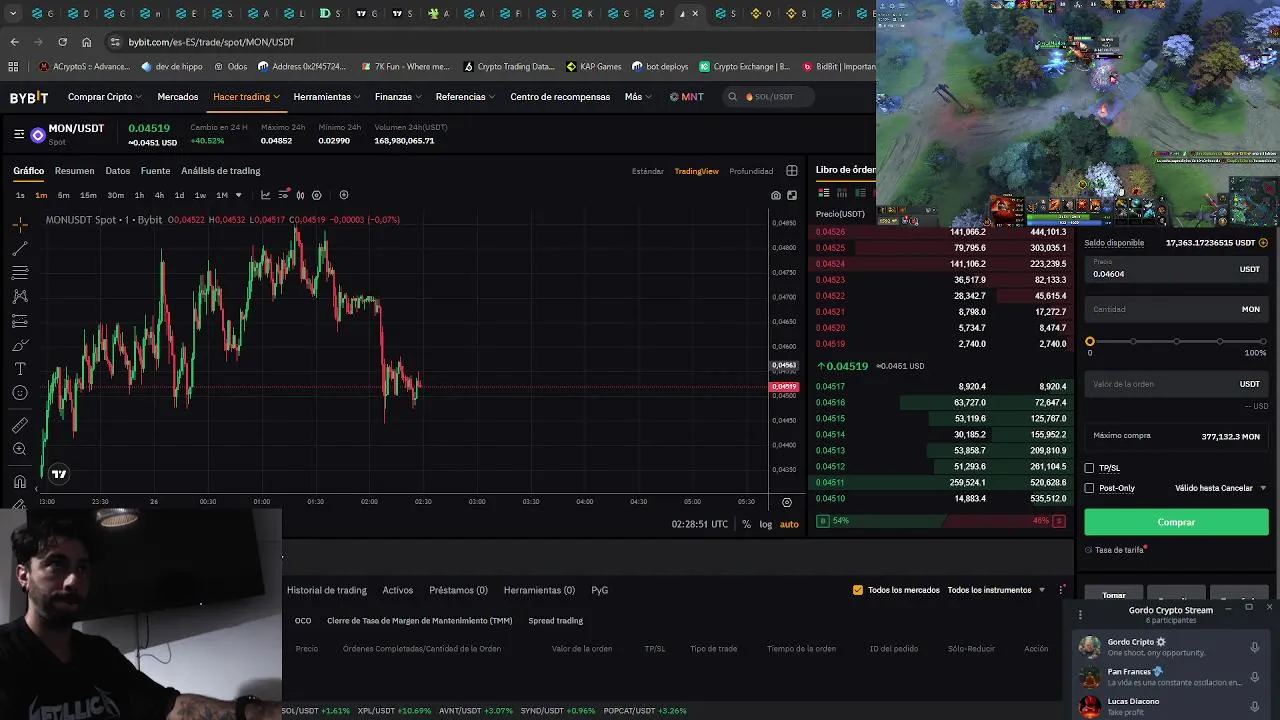The width and height of the screenshot is (1280, 720).
Task: Toggle auto scale on chart
Action: tap(789, 524)
